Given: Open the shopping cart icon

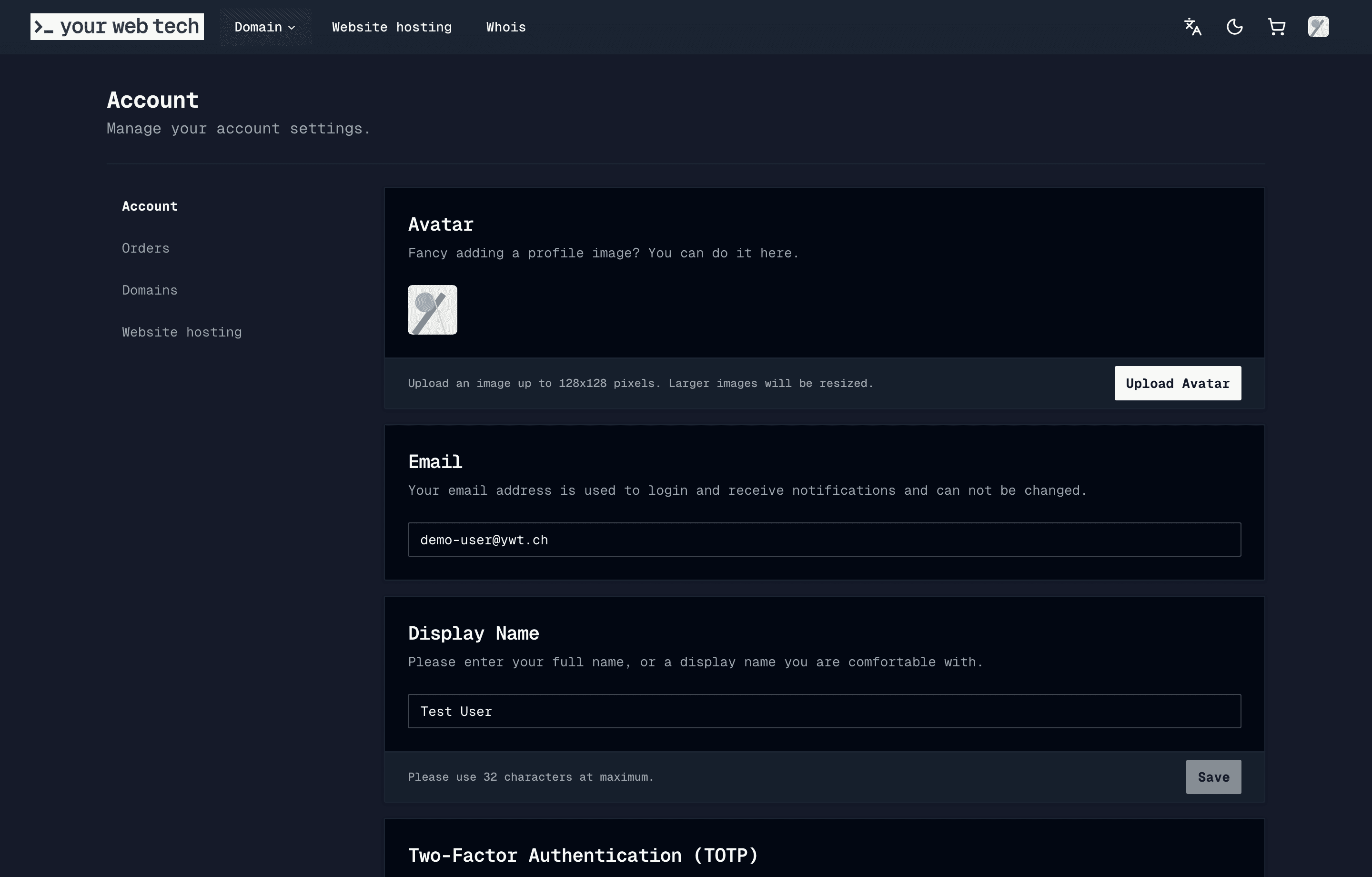Looking at the screenshot, I should [1276, 27].
